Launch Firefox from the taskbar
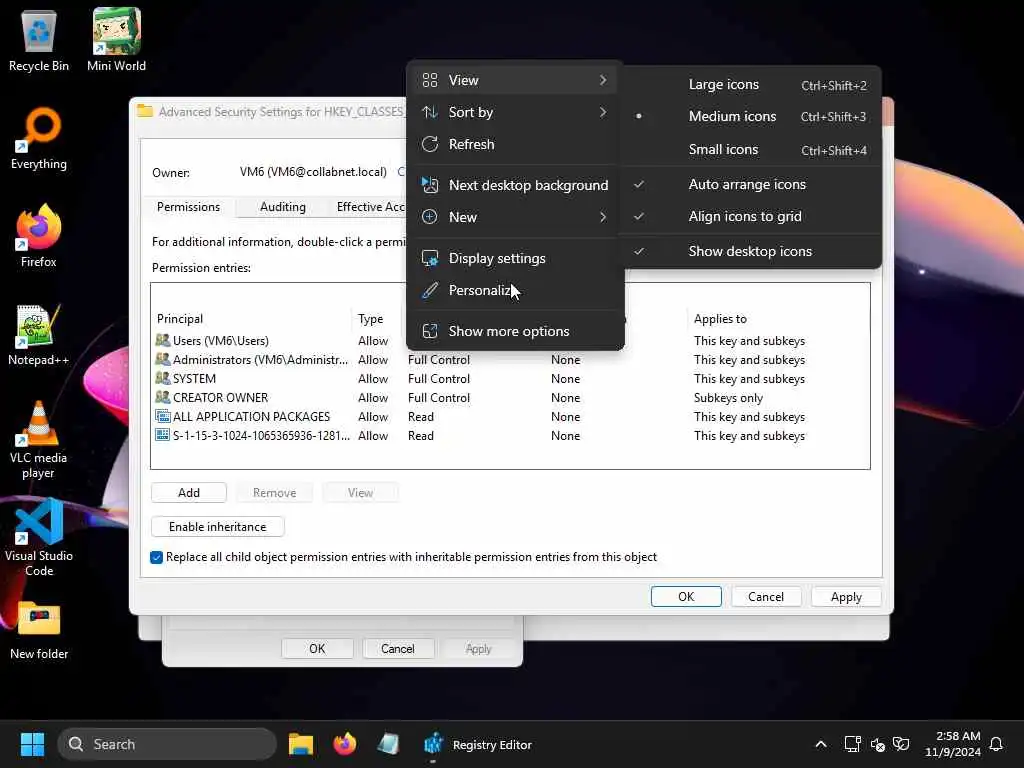Screen dimensions: 1024x768 point(345,744)
